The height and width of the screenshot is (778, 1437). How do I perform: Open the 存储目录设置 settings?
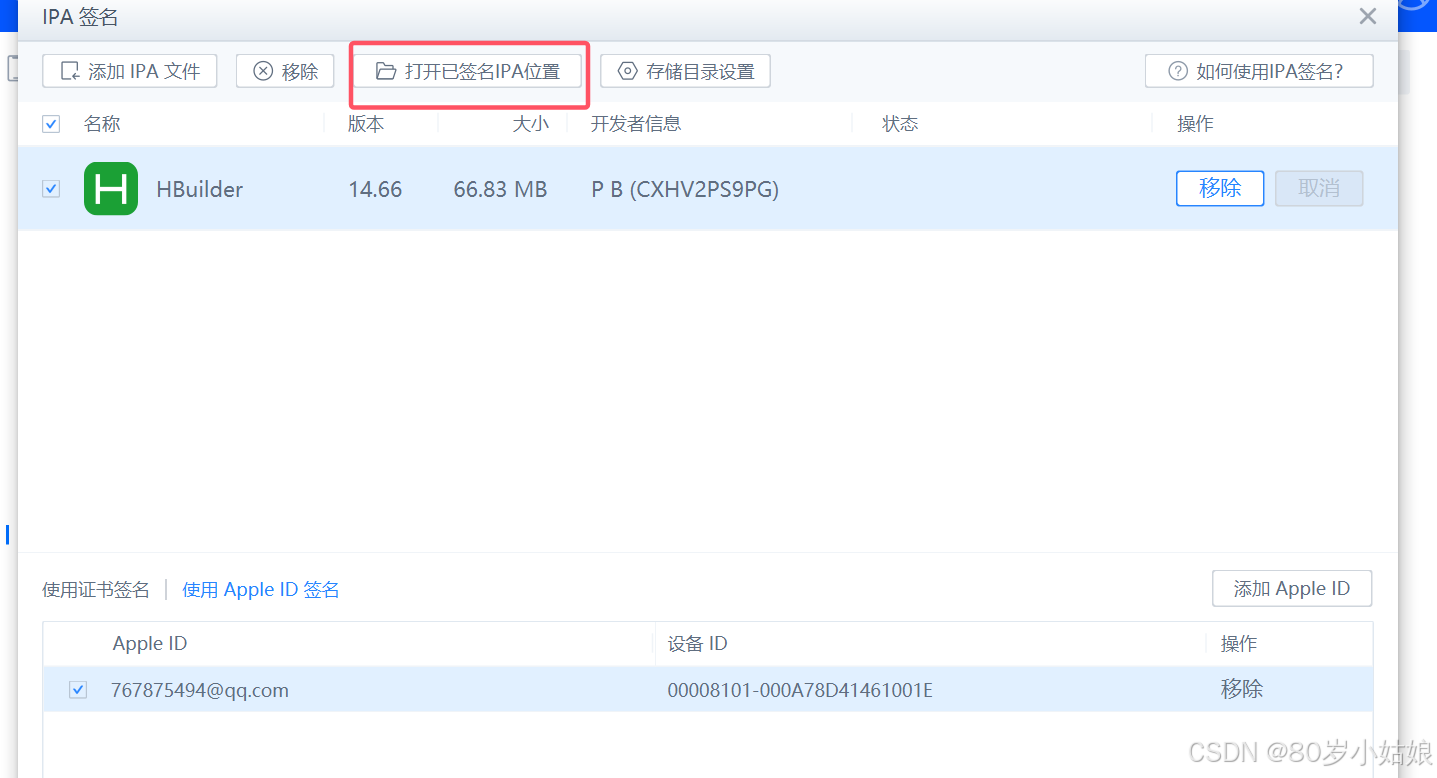[x=685, y=71]
